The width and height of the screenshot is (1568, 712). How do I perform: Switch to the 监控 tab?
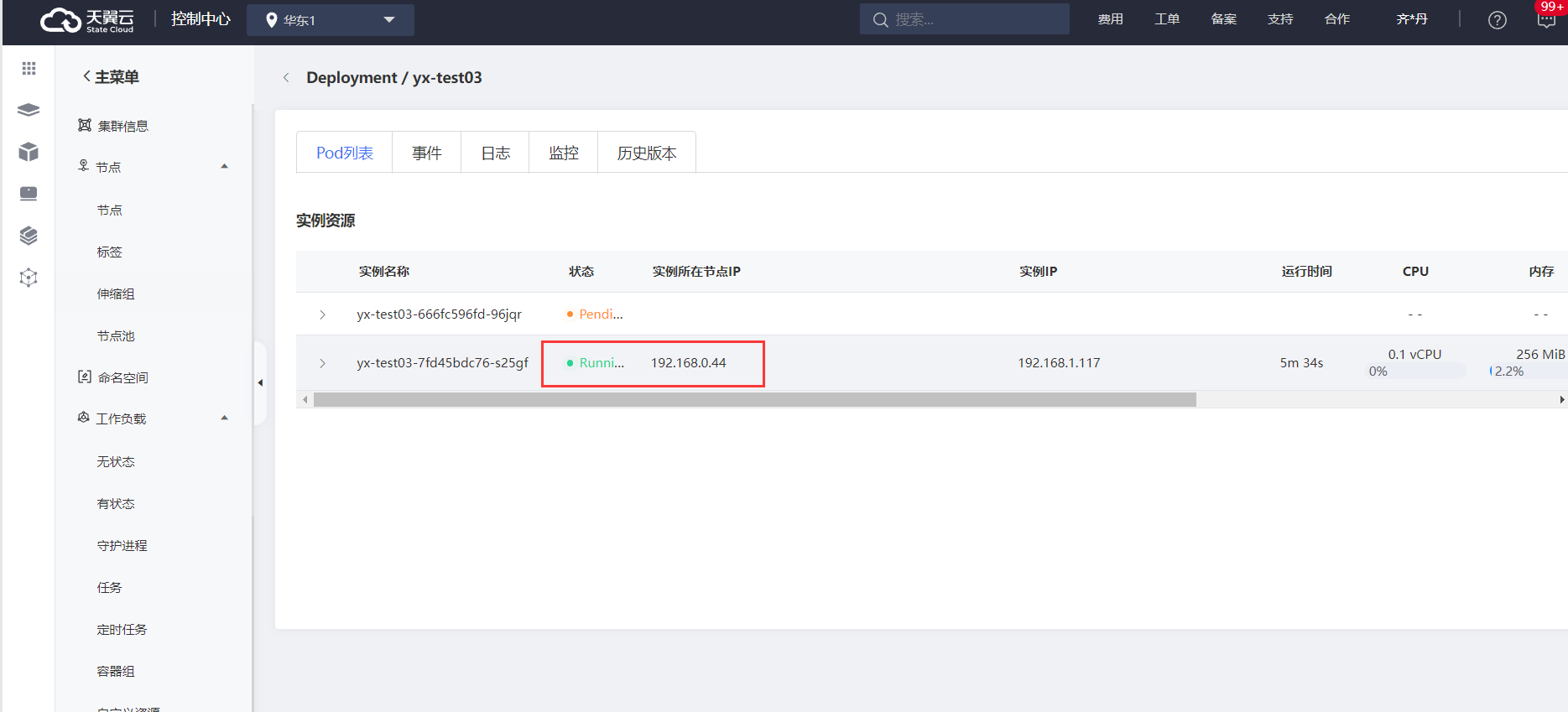[x=564, y=153]
